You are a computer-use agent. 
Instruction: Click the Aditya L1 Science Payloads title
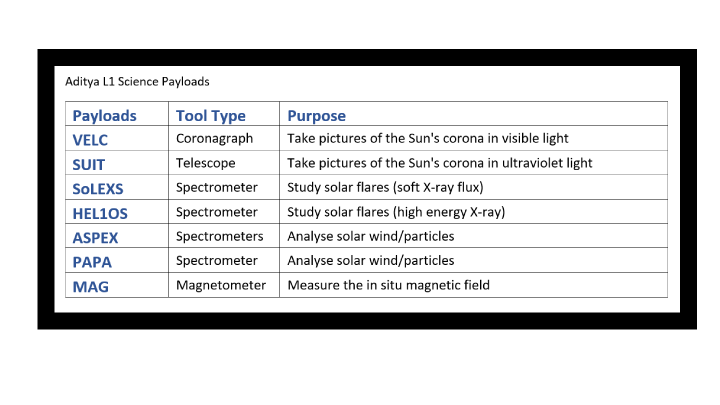pyautogui.click(x=137, y=82)
